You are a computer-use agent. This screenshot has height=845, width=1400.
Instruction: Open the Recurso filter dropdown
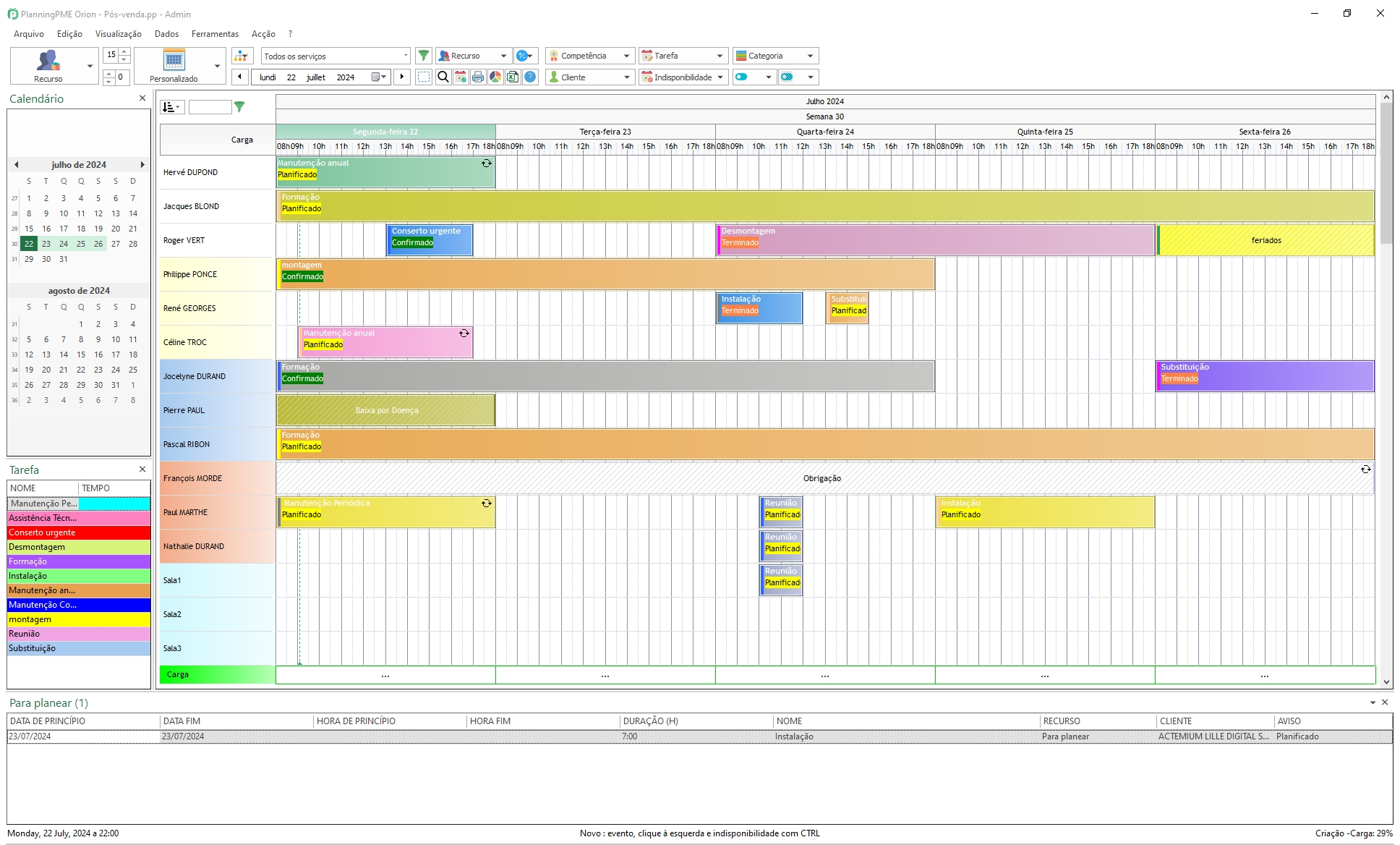point(474,56)
